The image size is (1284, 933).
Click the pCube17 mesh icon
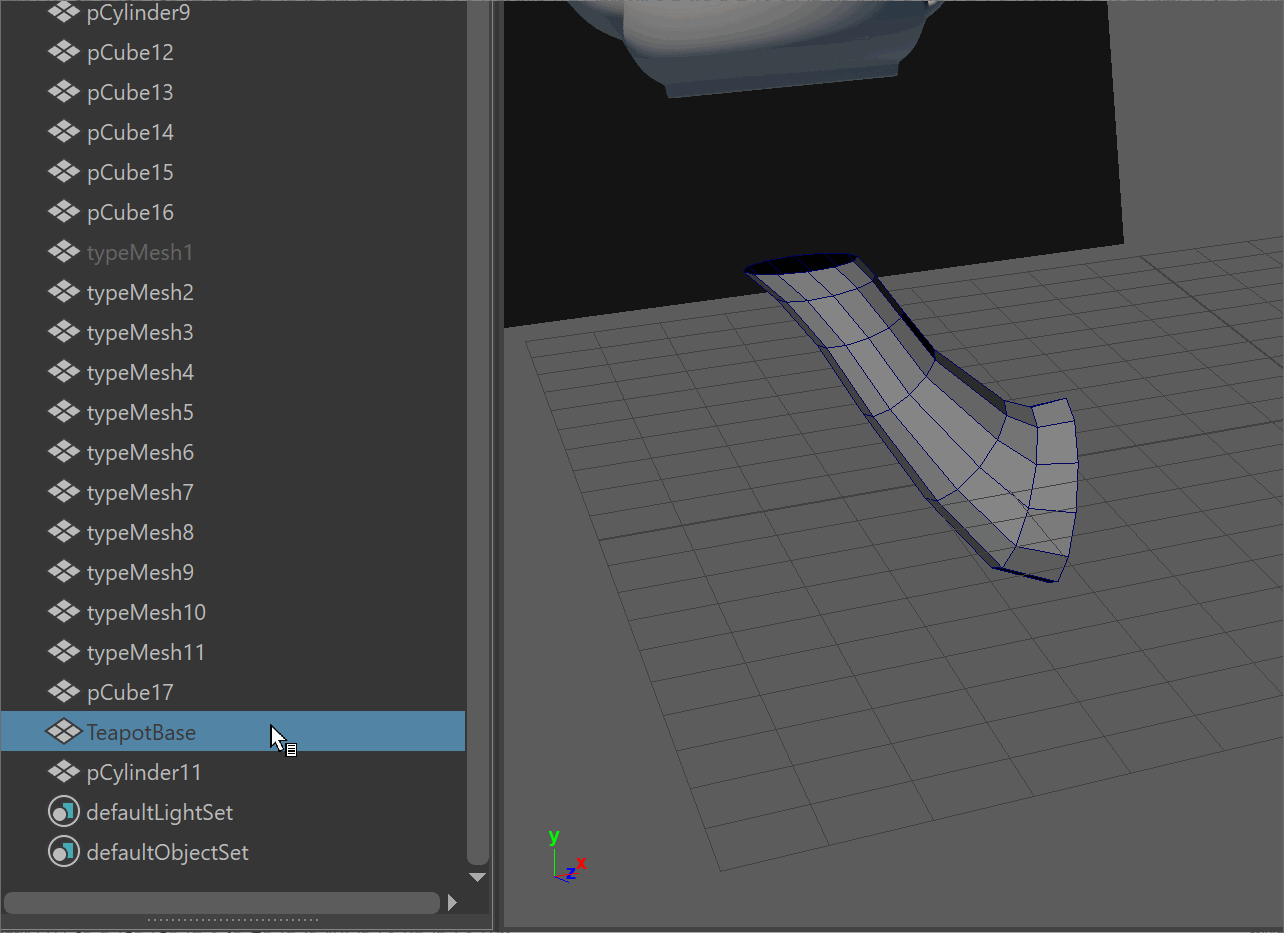pyautogui.click(x=63, y=693)
